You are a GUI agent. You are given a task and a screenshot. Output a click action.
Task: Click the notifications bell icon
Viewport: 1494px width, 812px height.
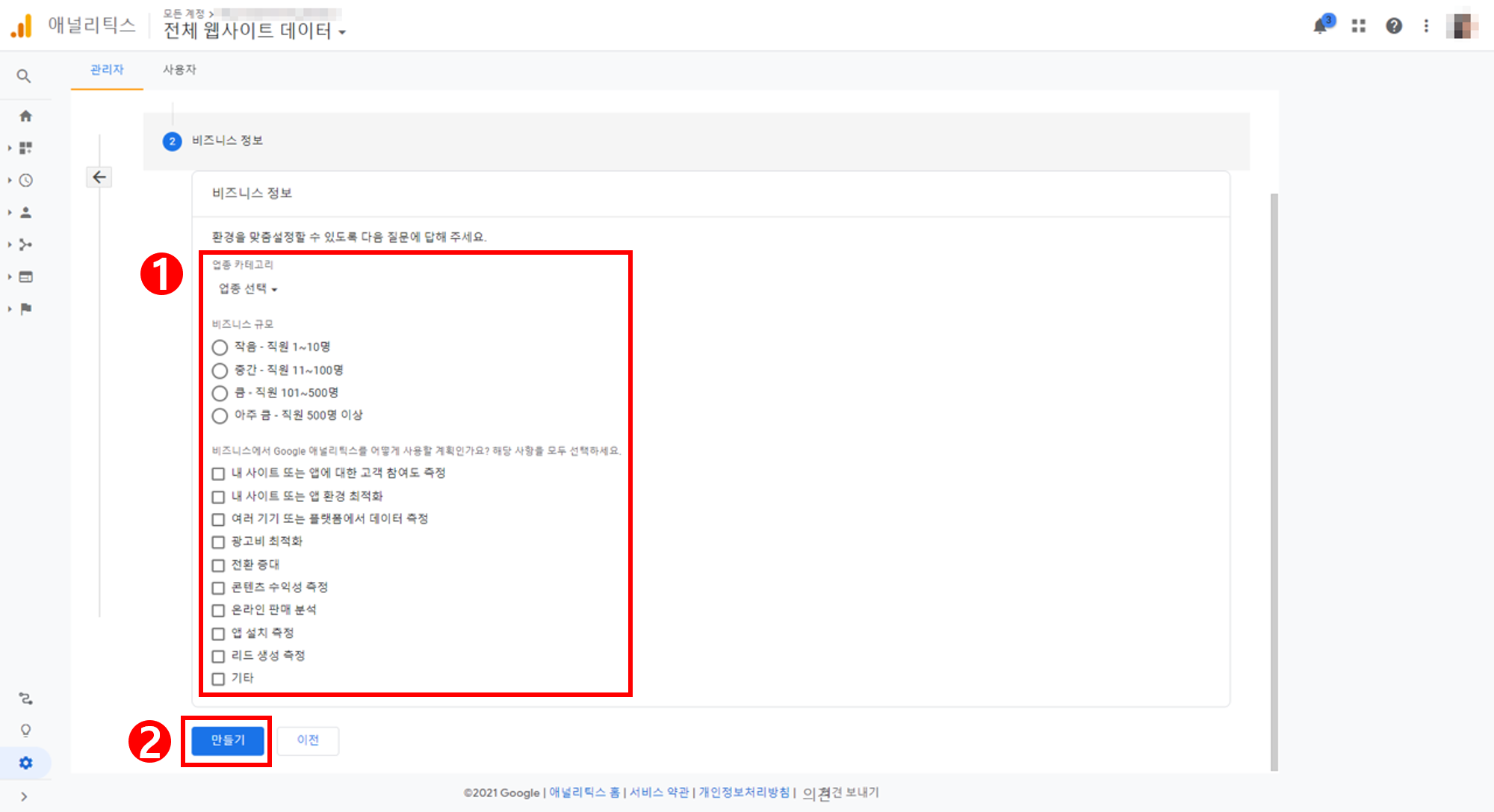[1321, 26]
